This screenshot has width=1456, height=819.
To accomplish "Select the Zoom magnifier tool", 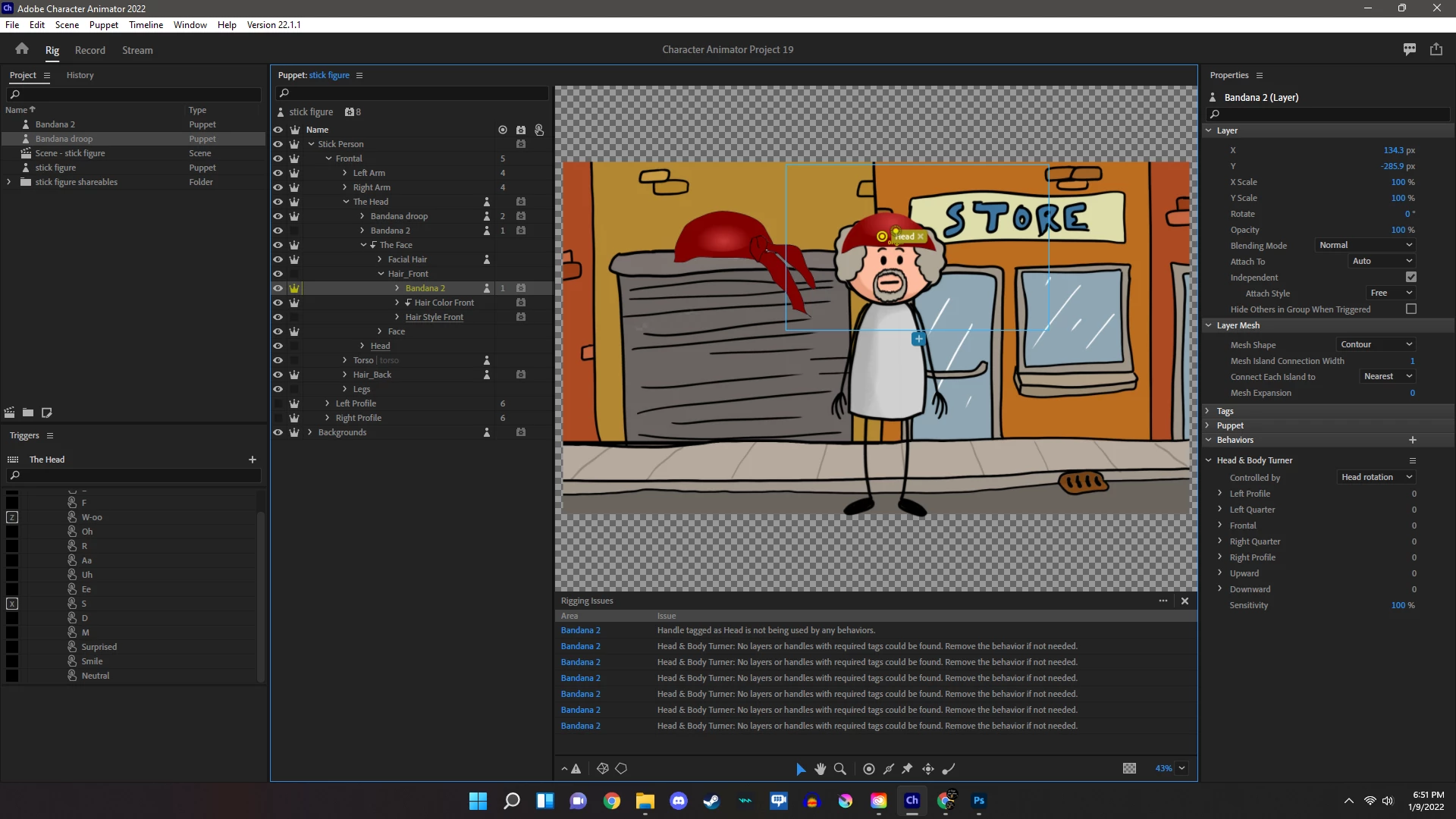I will tap(840, 769).
